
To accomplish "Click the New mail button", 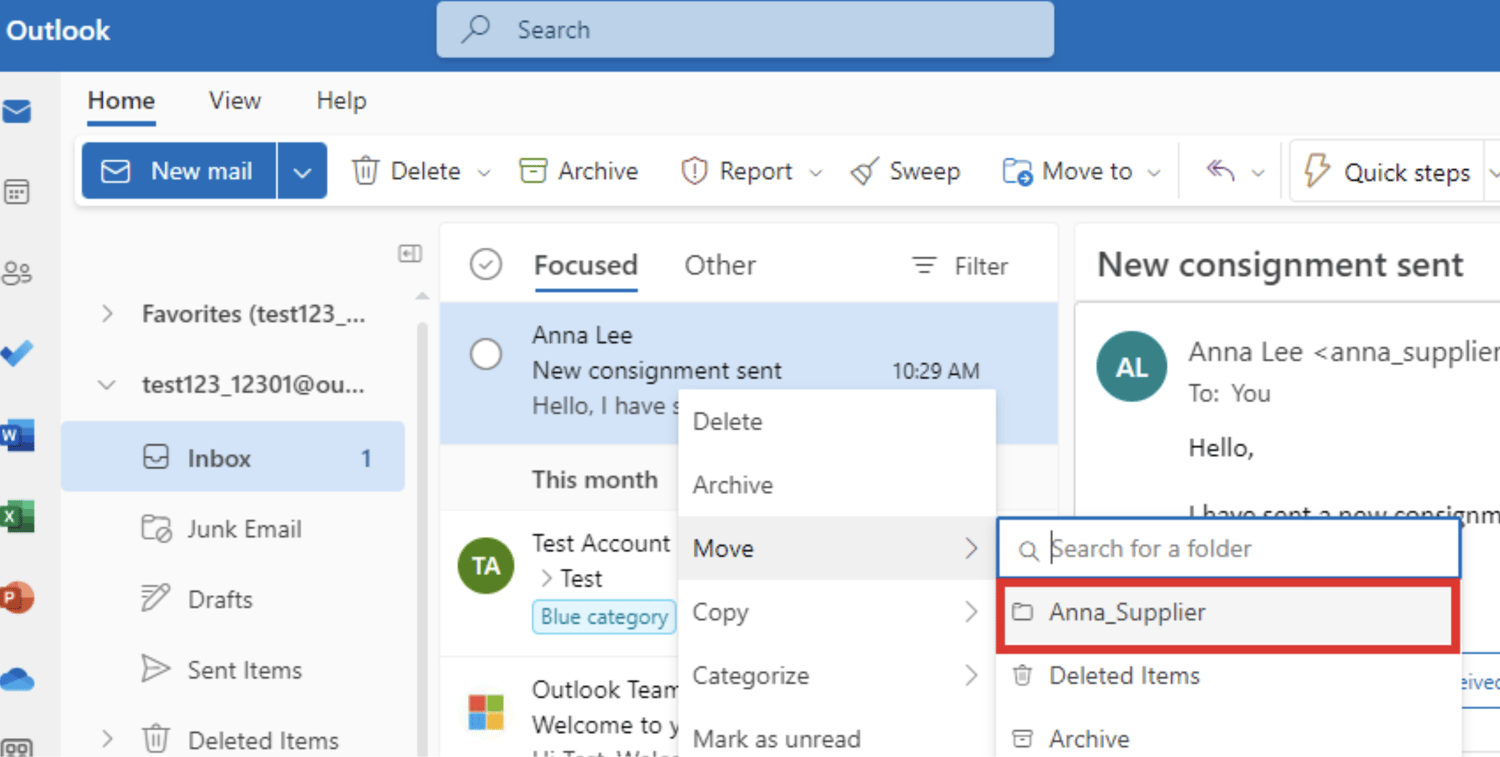I will [x=178, y=170].
